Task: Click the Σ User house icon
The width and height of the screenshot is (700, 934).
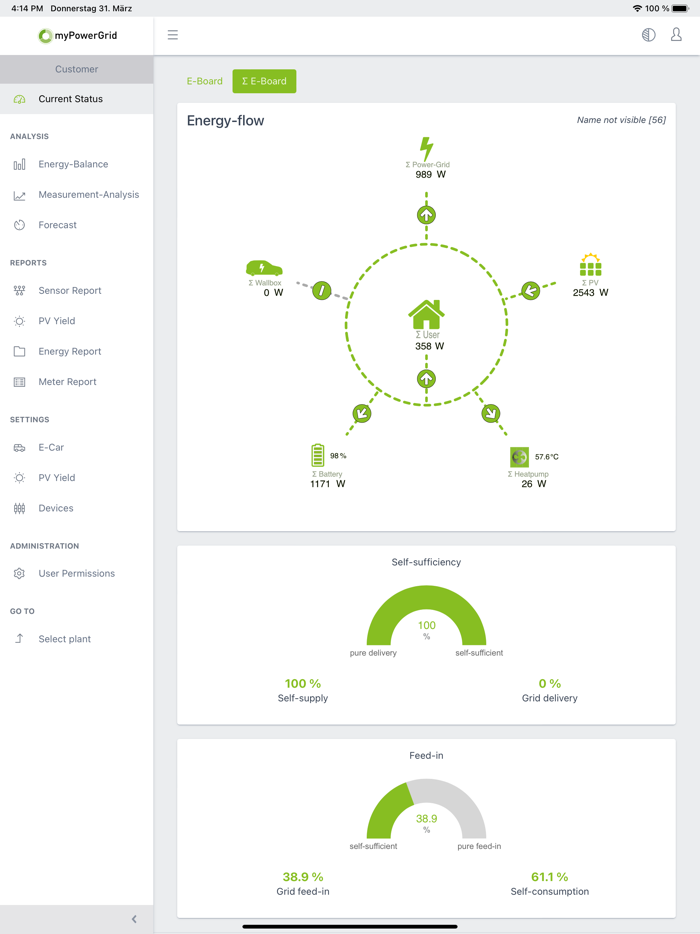Action: click(427, 313)
